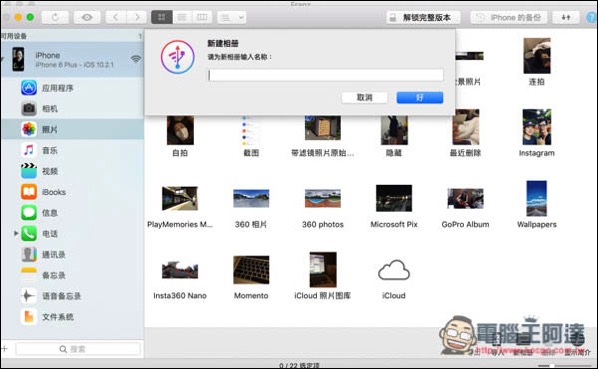Click 取消 to cancel new album
This screenshot has width=598, height=369.
(x=365, y=98)
